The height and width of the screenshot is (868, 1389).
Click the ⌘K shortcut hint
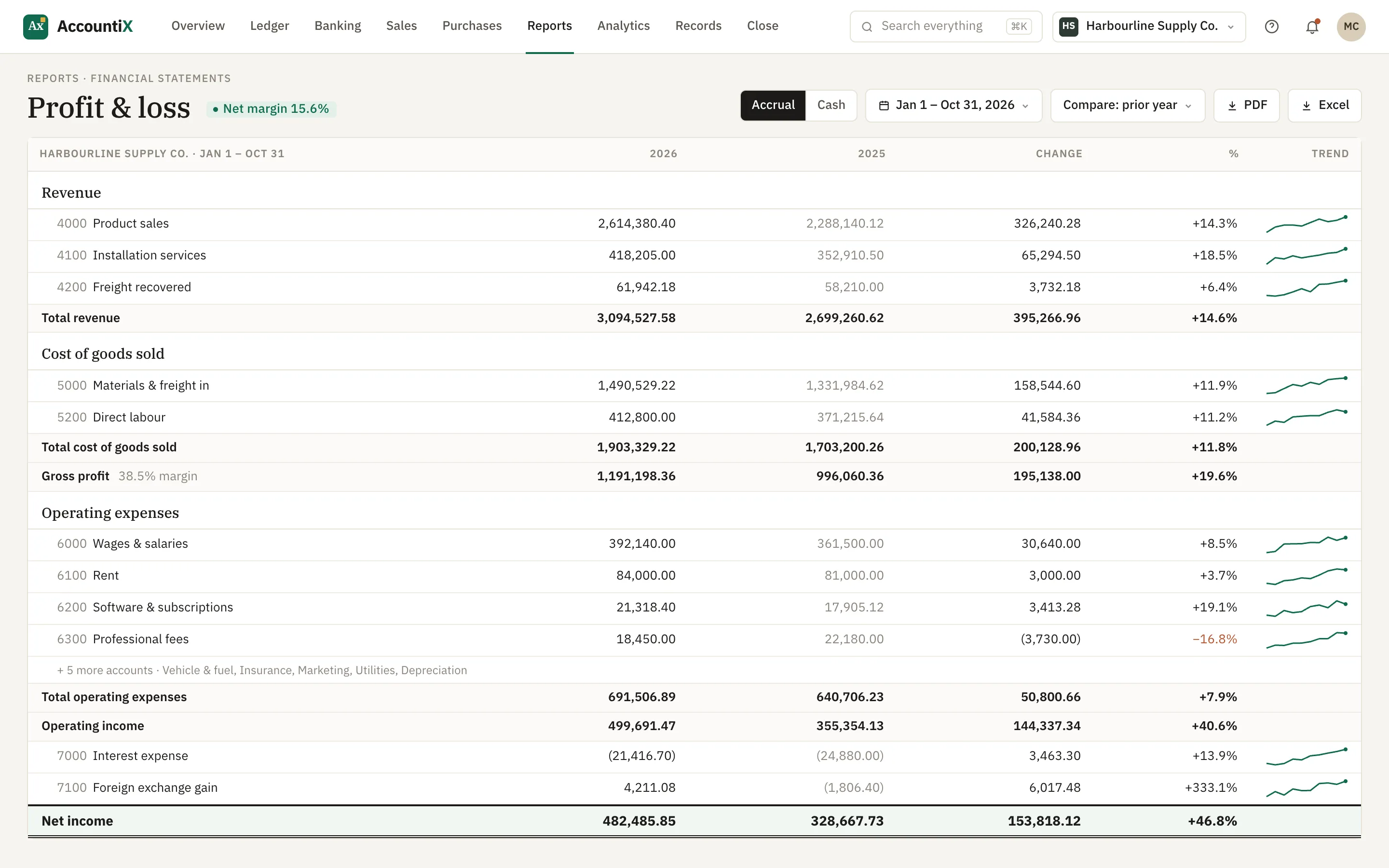tap(1018, 27)
